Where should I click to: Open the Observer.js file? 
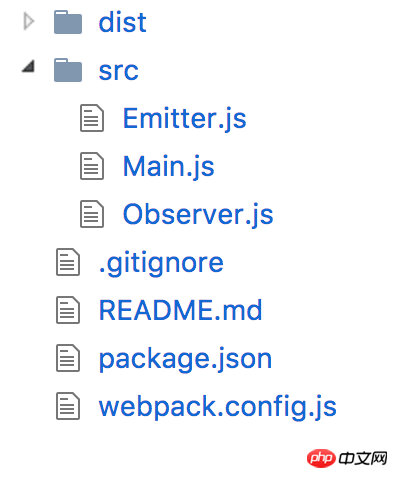tap(198, 215)
